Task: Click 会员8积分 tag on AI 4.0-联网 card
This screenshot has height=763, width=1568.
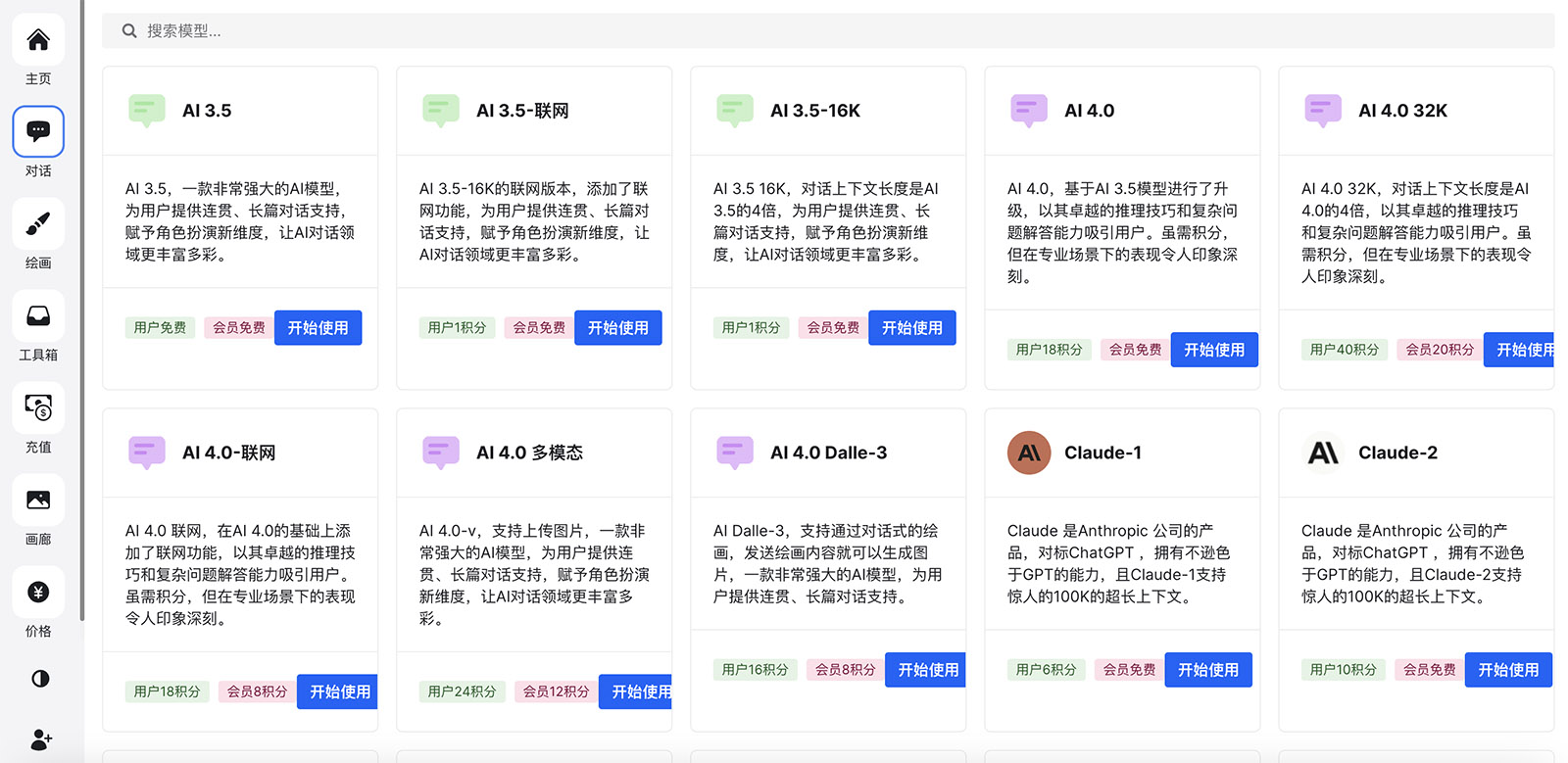Action: [x=257, y=691]
